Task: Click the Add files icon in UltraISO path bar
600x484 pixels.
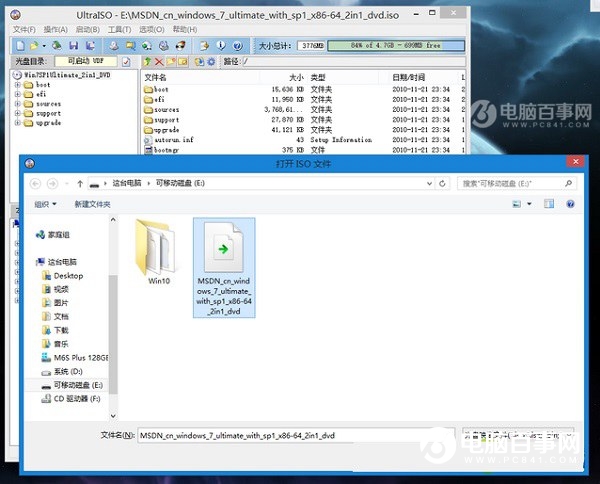Action: 199,62
